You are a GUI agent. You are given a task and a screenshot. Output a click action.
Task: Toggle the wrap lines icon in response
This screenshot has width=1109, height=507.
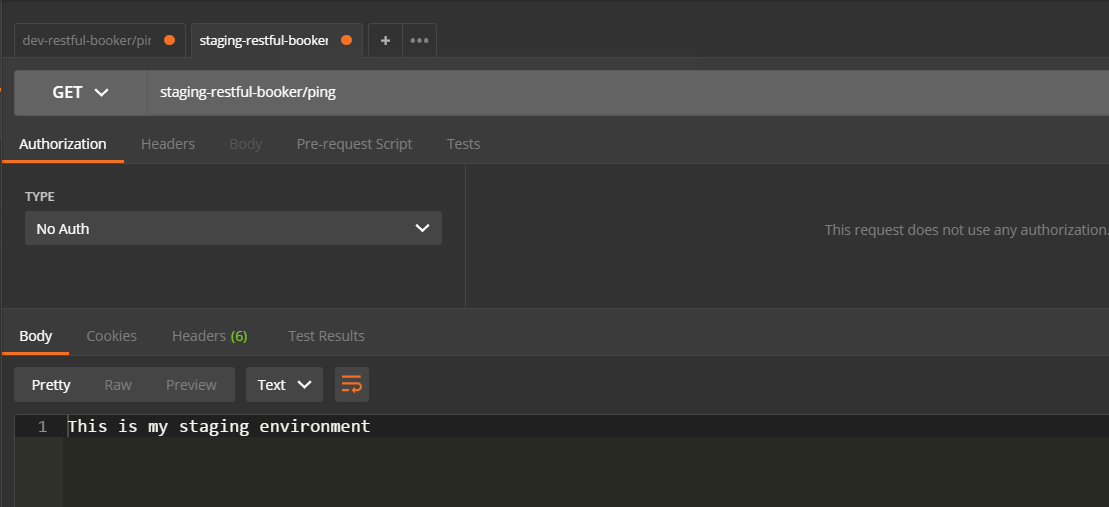[x=352, y=384]
